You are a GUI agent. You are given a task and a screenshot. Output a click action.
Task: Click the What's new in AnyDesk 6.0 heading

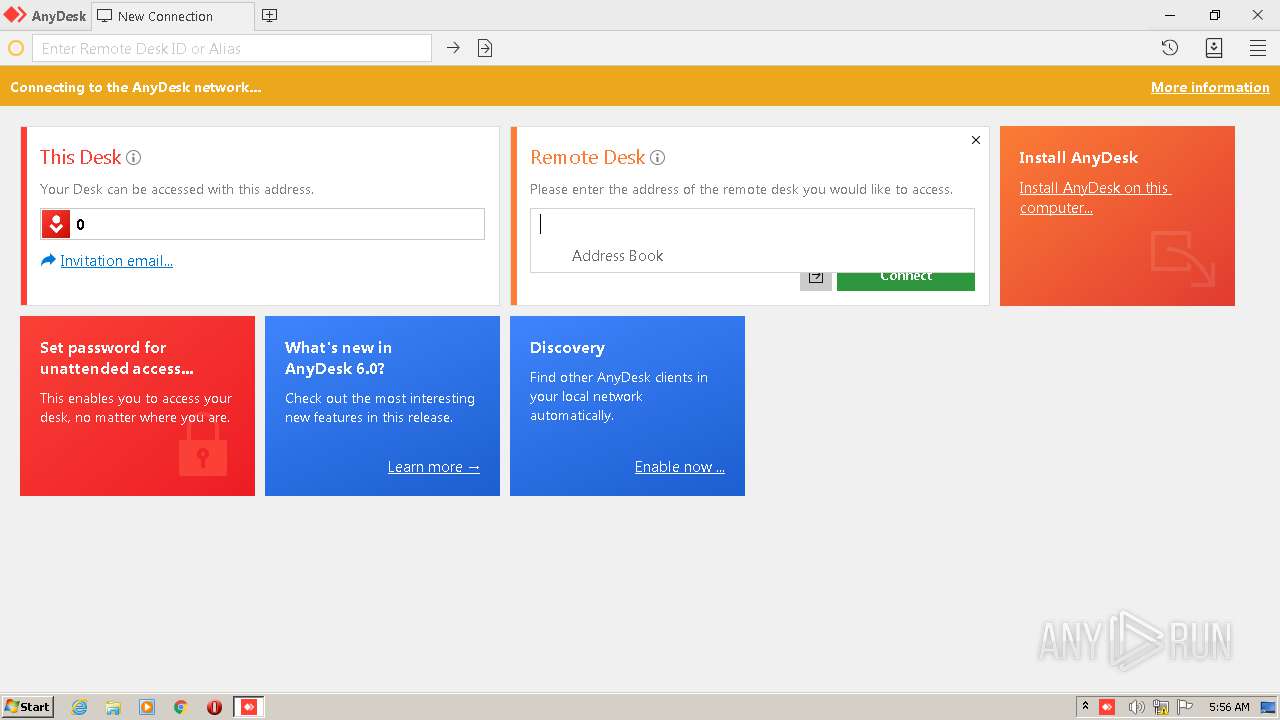pyautogui.click(x=338, y=358)
